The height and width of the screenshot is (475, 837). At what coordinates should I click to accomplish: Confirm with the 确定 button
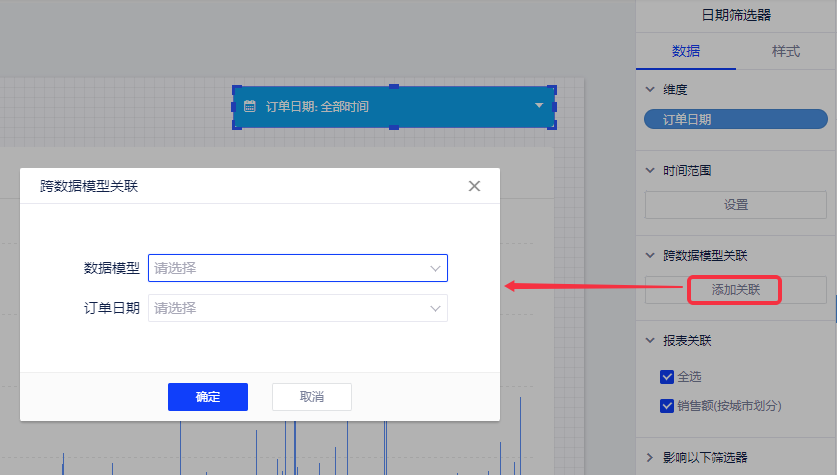[207, 397]
